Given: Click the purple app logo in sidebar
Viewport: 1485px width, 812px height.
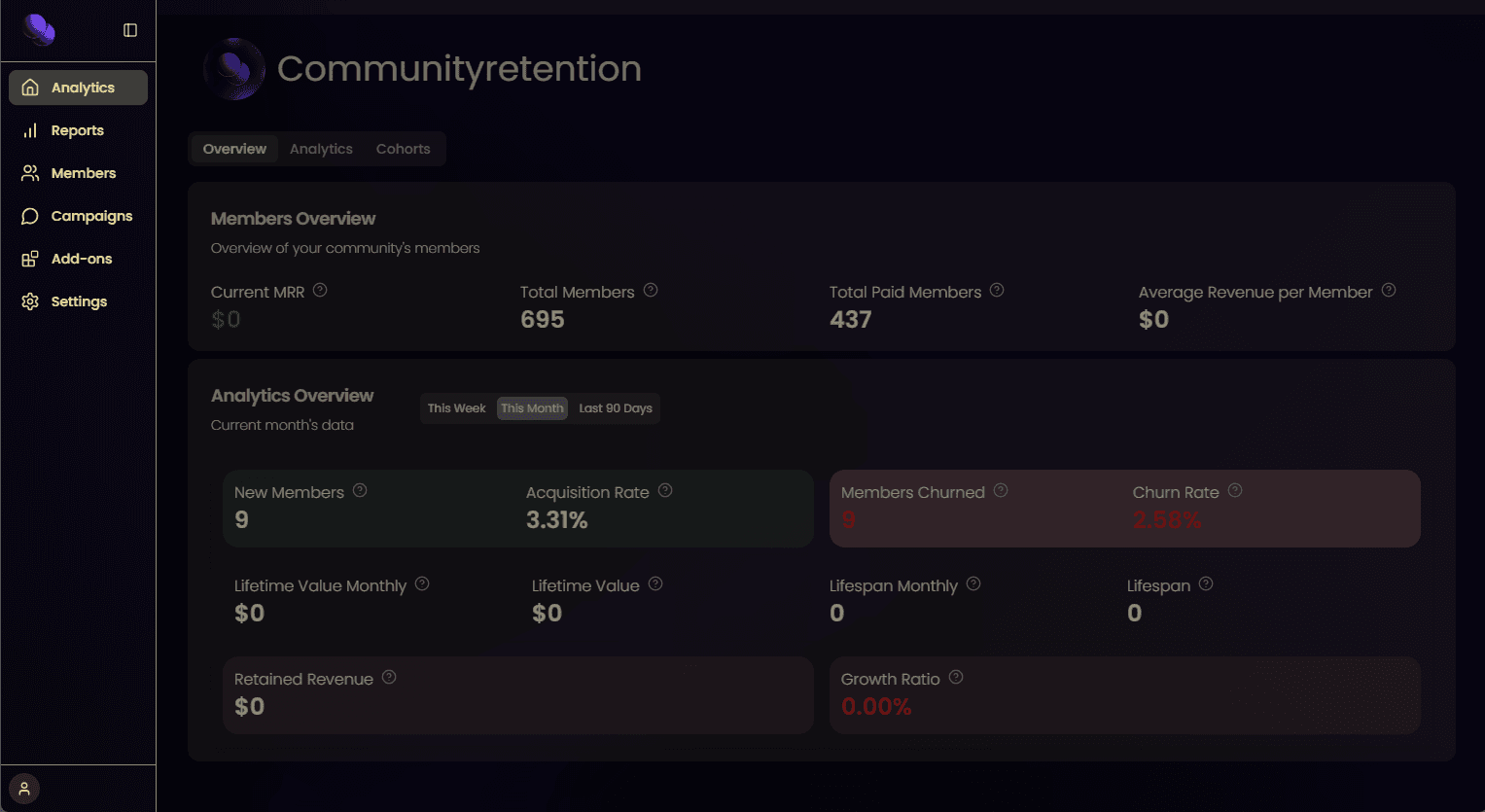Looking at the screenshot, I should (x=39, y=30).
